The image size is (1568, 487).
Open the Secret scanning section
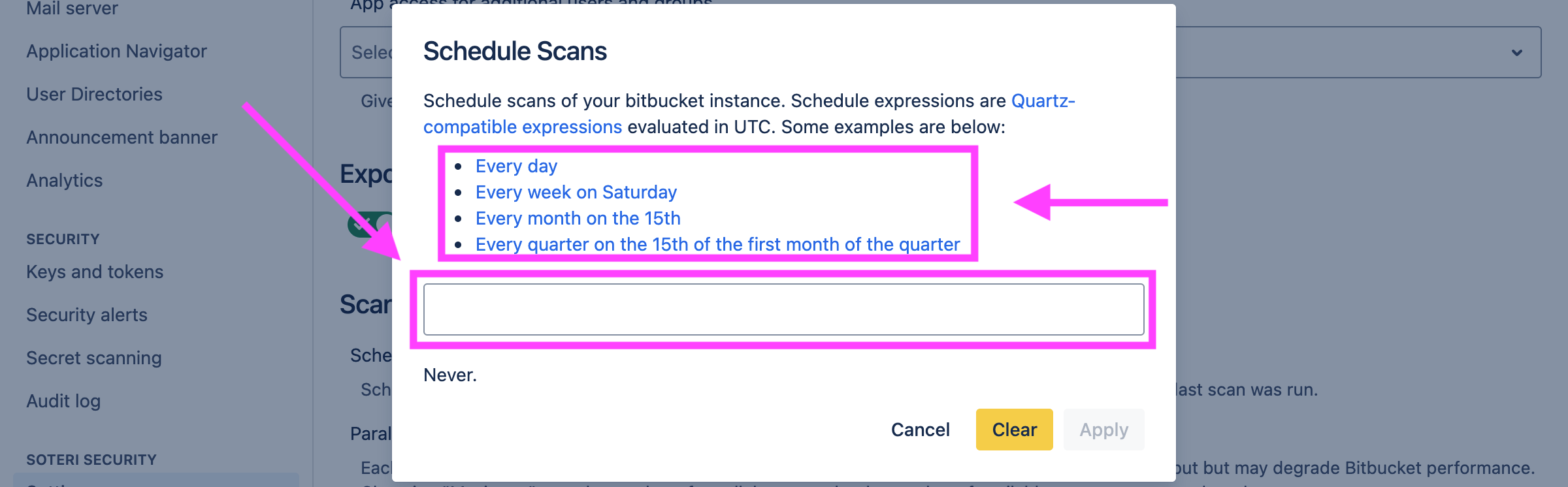pyautogui.click(x=93, y=358)
